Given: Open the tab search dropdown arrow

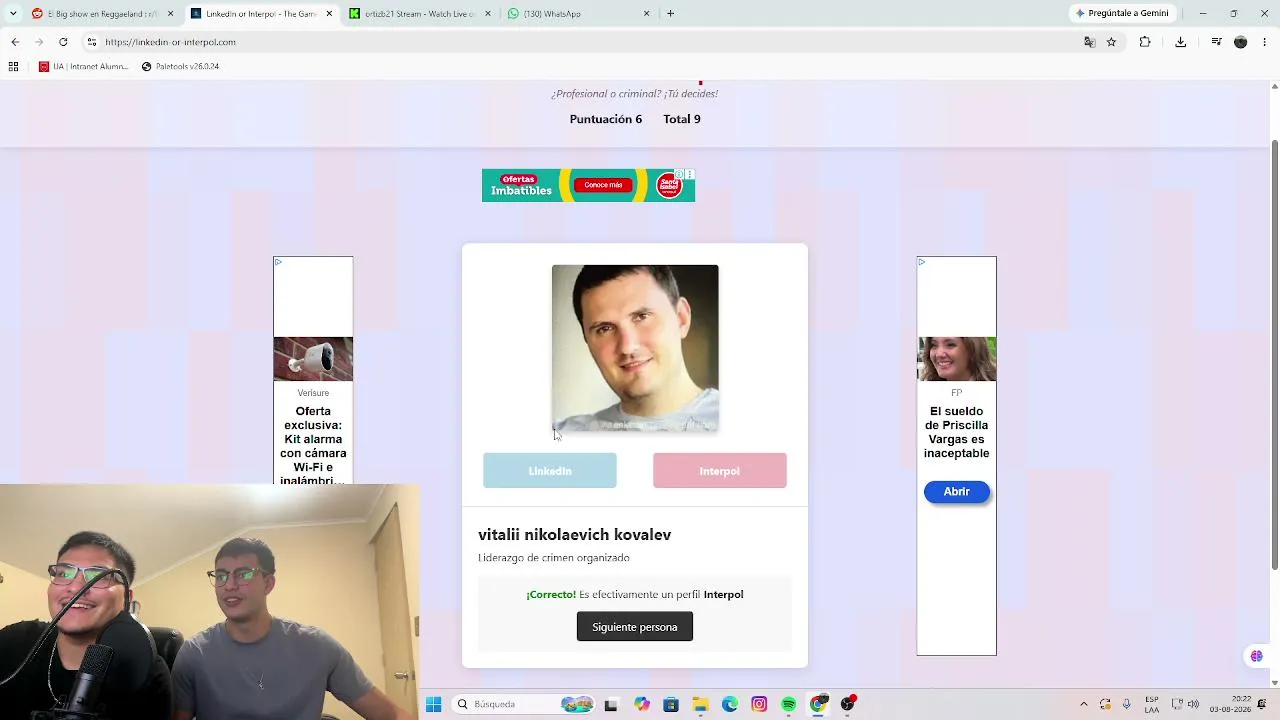Looking at the screenshot, I should click(13, 14).
